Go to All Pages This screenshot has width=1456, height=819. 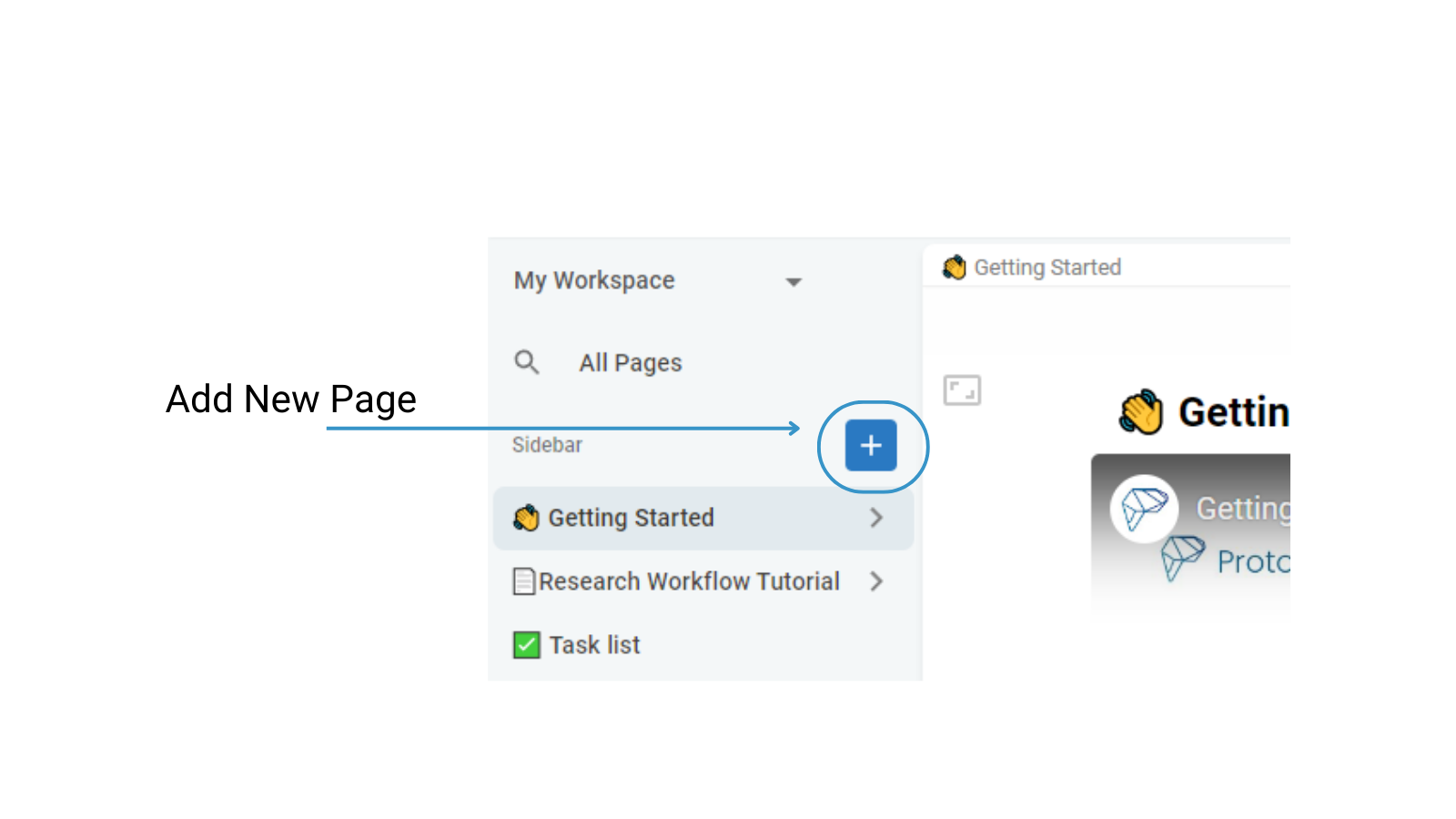click(x=631, y=363)
